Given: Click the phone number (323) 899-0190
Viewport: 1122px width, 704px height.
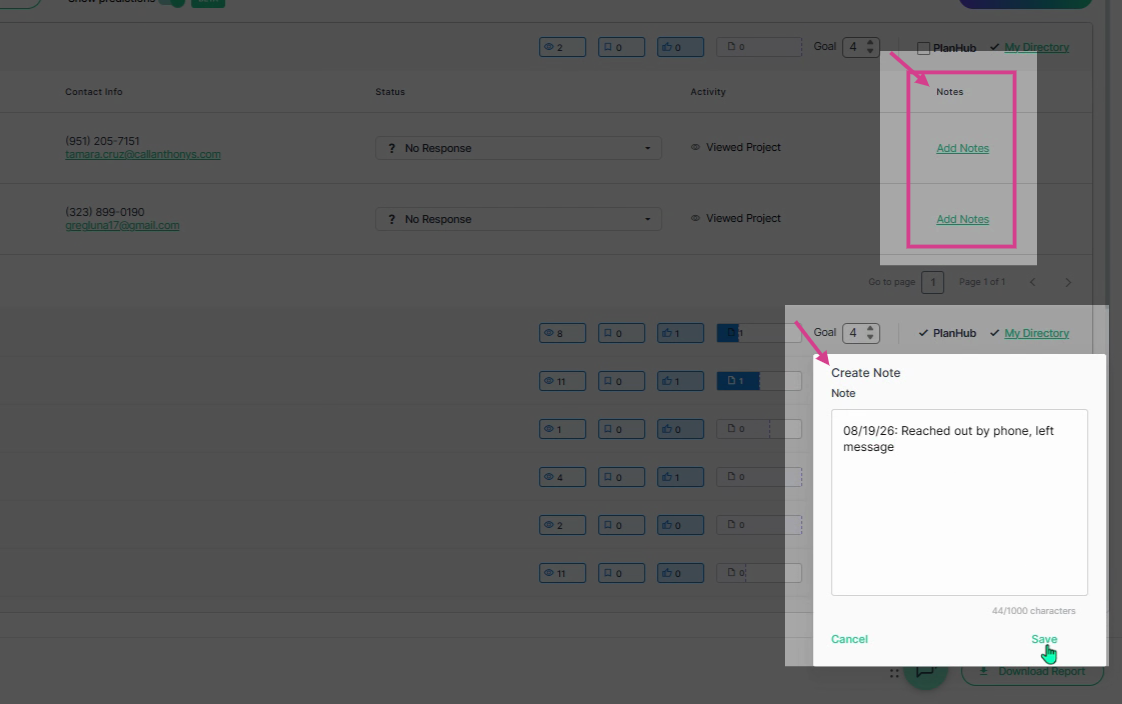Looking at the screenshot, I should click(104, 212).
